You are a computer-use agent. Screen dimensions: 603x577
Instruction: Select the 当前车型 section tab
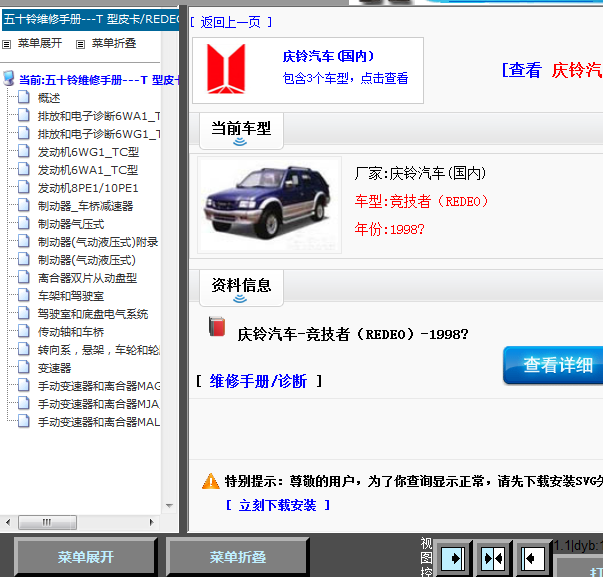(241, 131)
